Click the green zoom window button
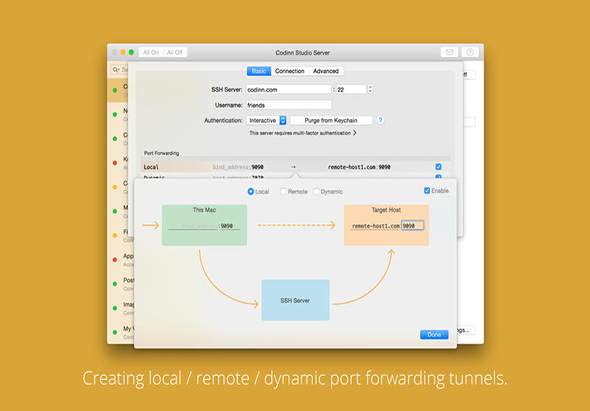590x411 pixels. tap(131, 52)
